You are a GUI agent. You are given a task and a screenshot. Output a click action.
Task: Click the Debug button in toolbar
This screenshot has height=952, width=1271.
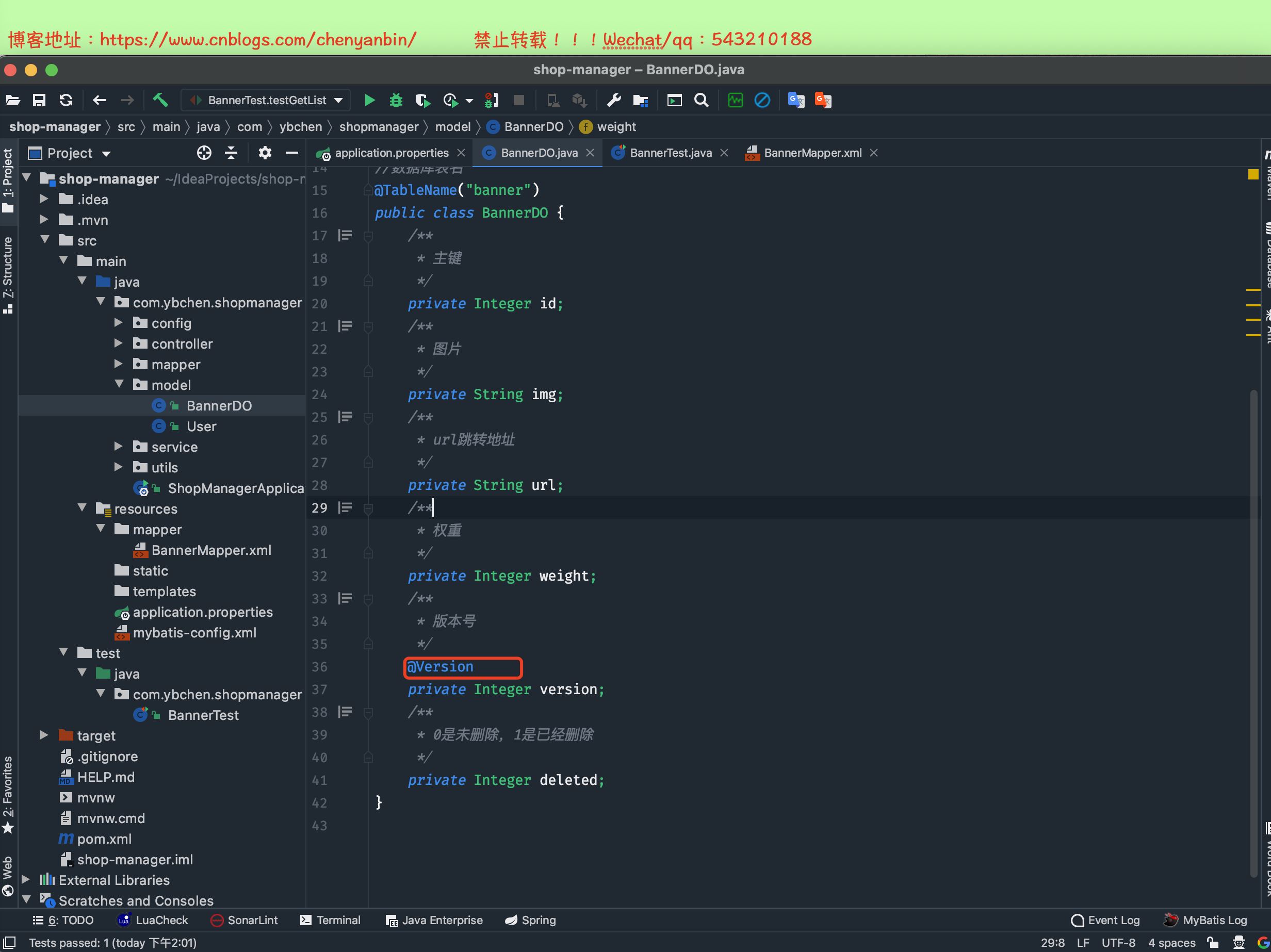click(x=395, y=100)
